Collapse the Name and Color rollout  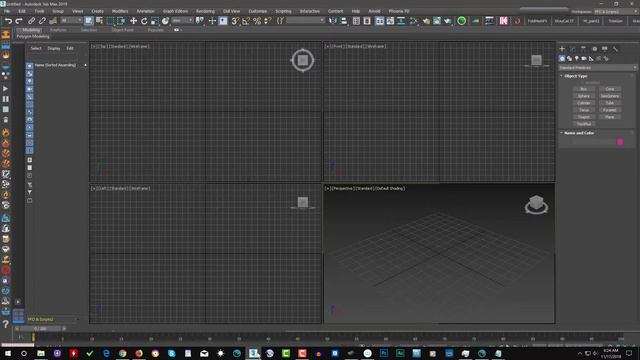pyautogui.click(x=578, y=133)
